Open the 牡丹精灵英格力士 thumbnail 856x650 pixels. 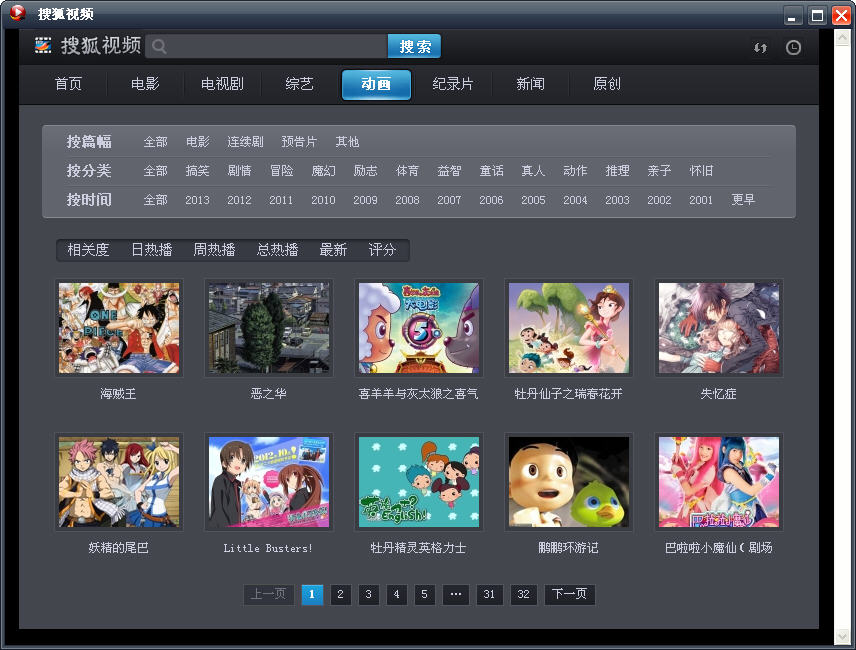[x=419, y=482]
